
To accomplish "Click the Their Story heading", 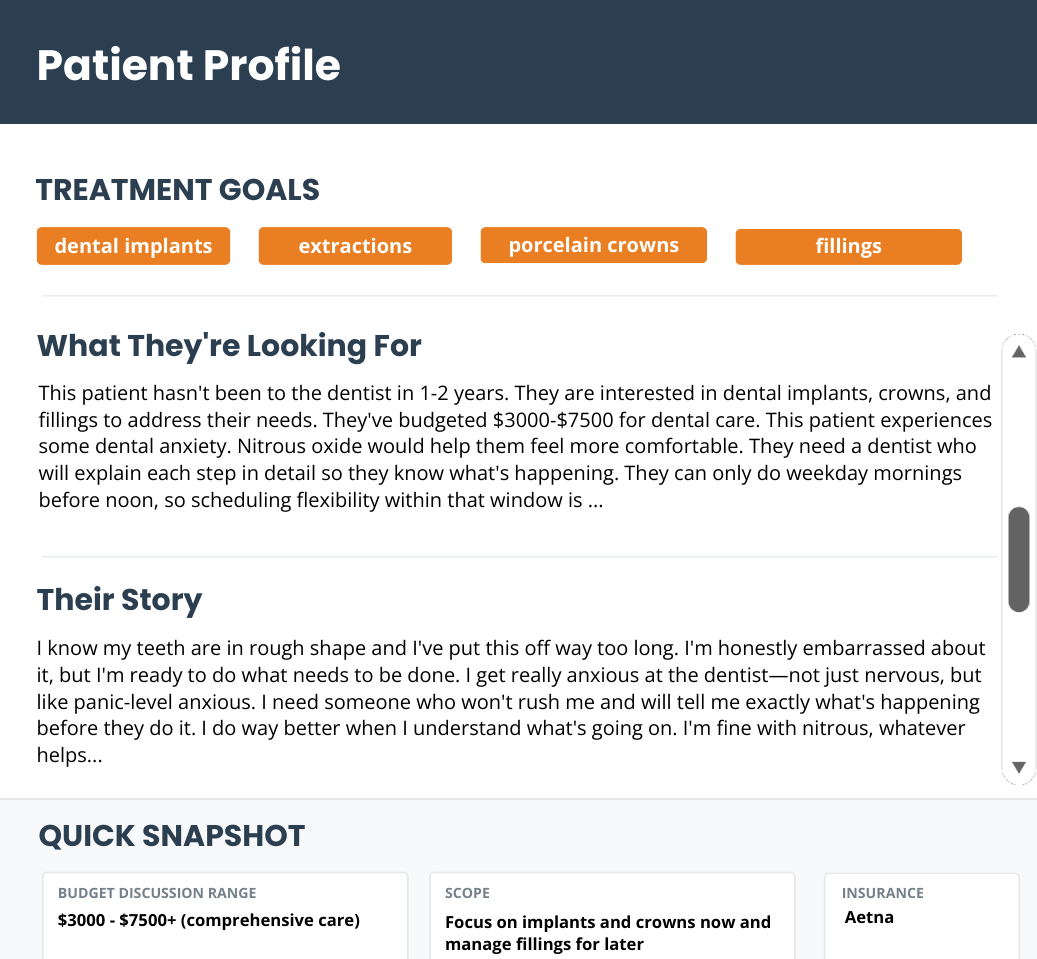I will [x=119, y=600].
